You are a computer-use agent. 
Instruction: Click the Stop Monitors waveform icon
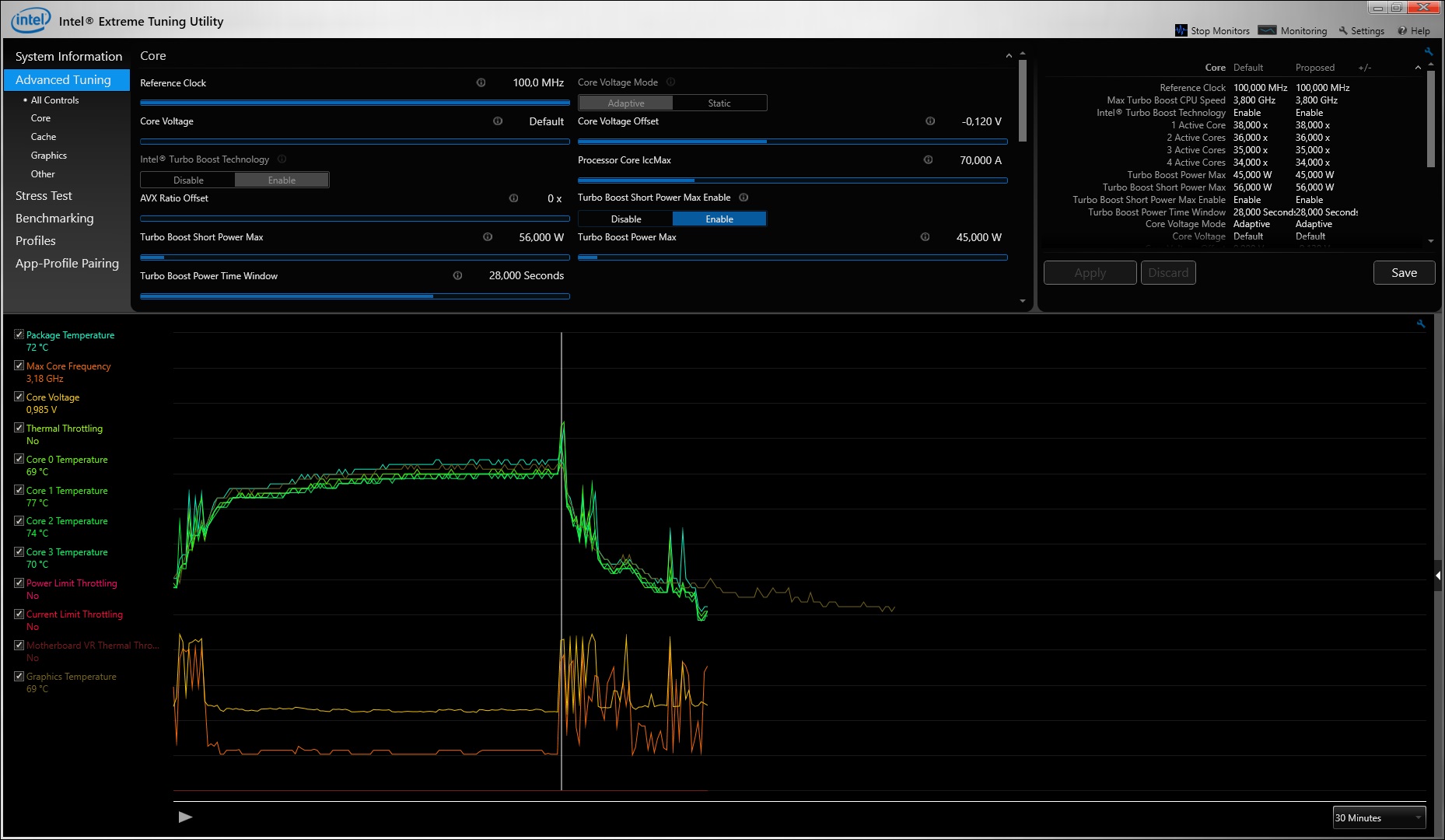coord(1181,30)
